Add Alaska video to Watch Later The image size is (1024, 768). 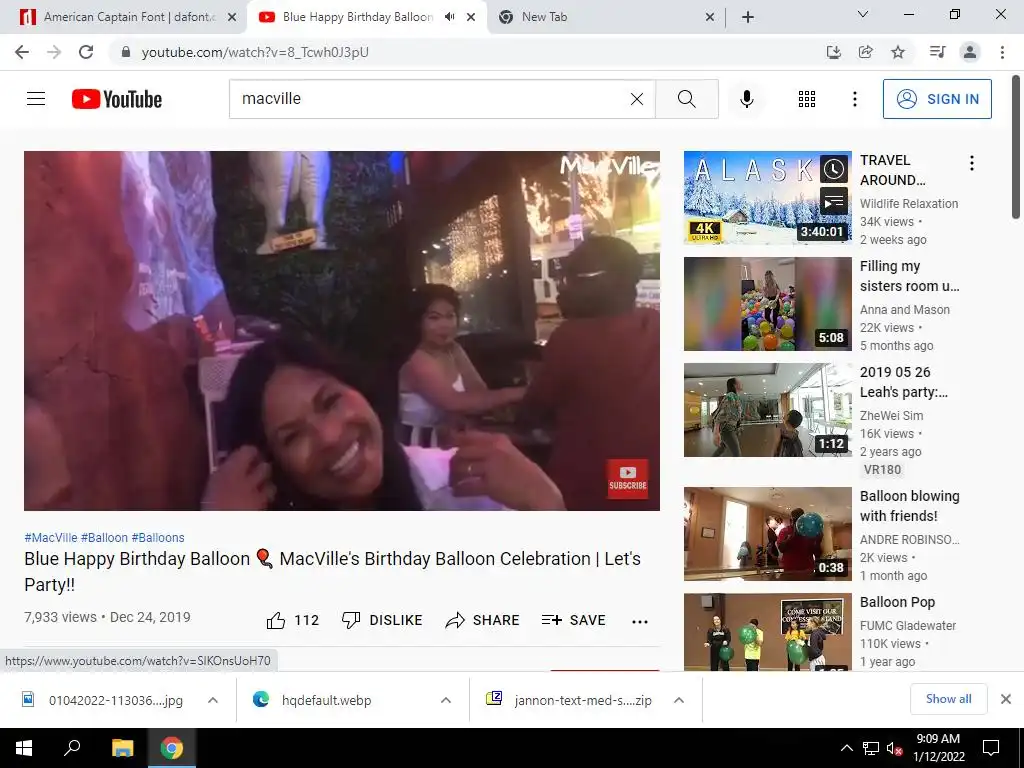click(834, 169)
